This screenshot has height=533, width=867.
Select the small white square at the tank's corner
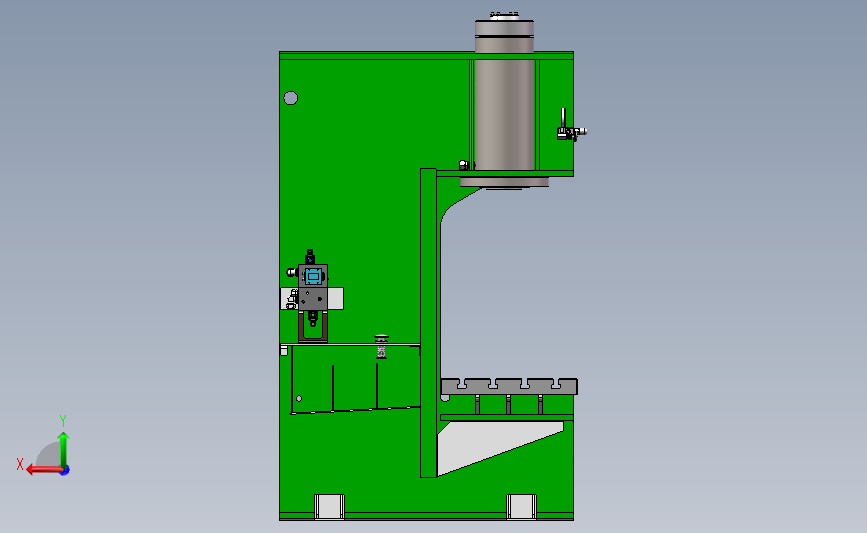pyautogui.click(x=284, y=351)
